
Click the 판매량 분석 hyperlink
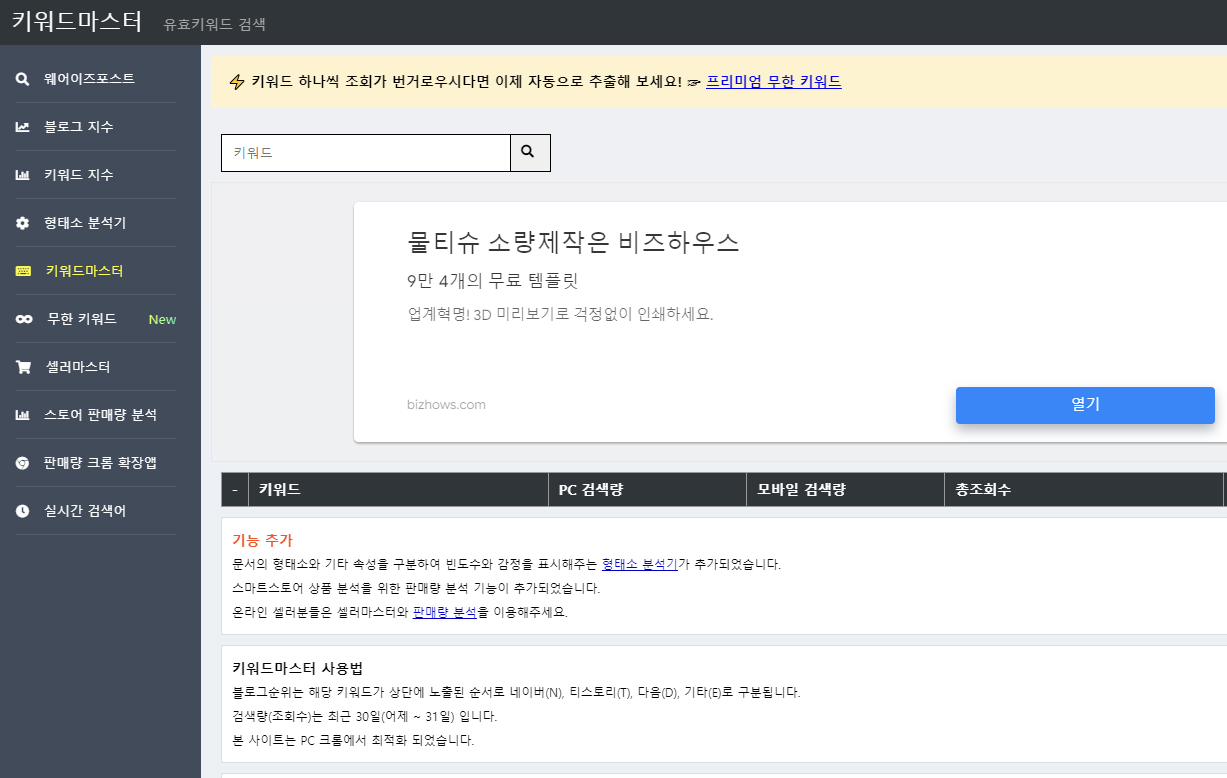pyautogui.click(x=445, y=612)
